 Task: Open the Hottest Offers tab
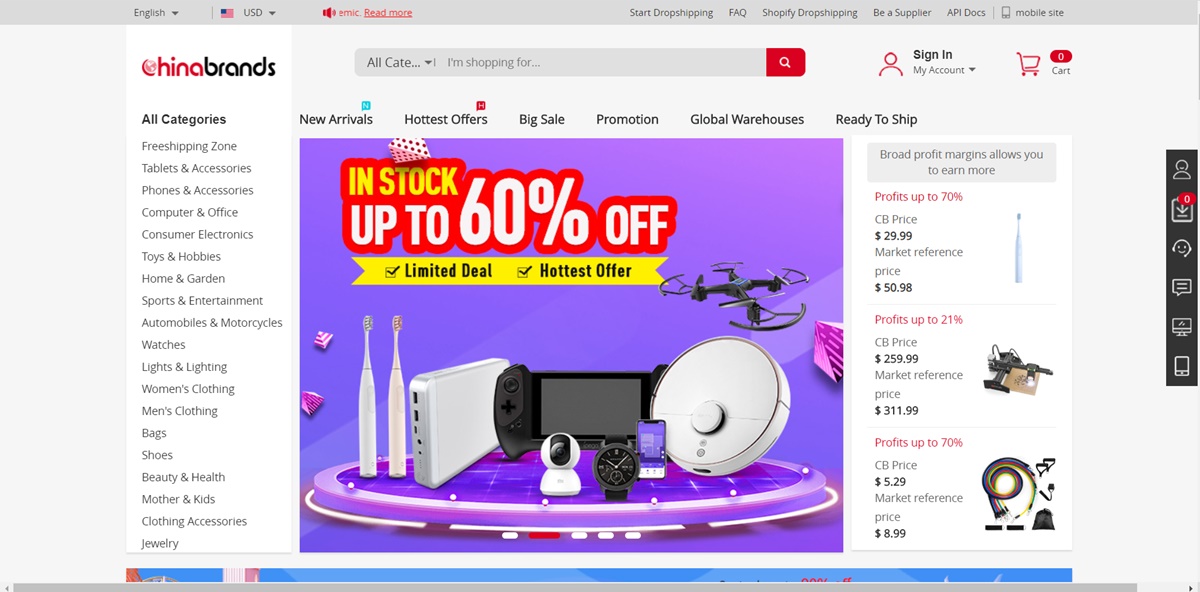pyautogui.click(x=446, y=119)
